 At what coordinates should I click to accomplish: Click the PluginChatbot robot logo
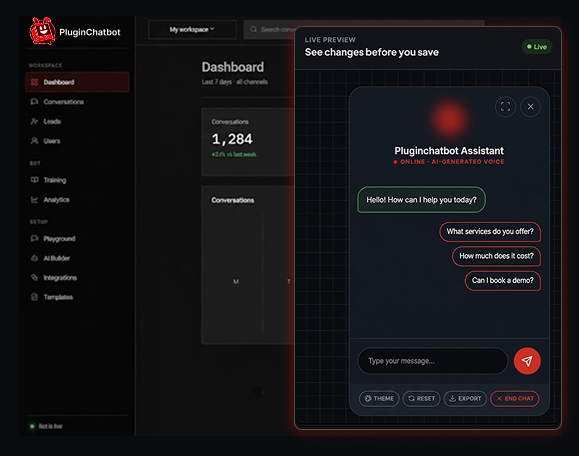[x=42, y=31]
